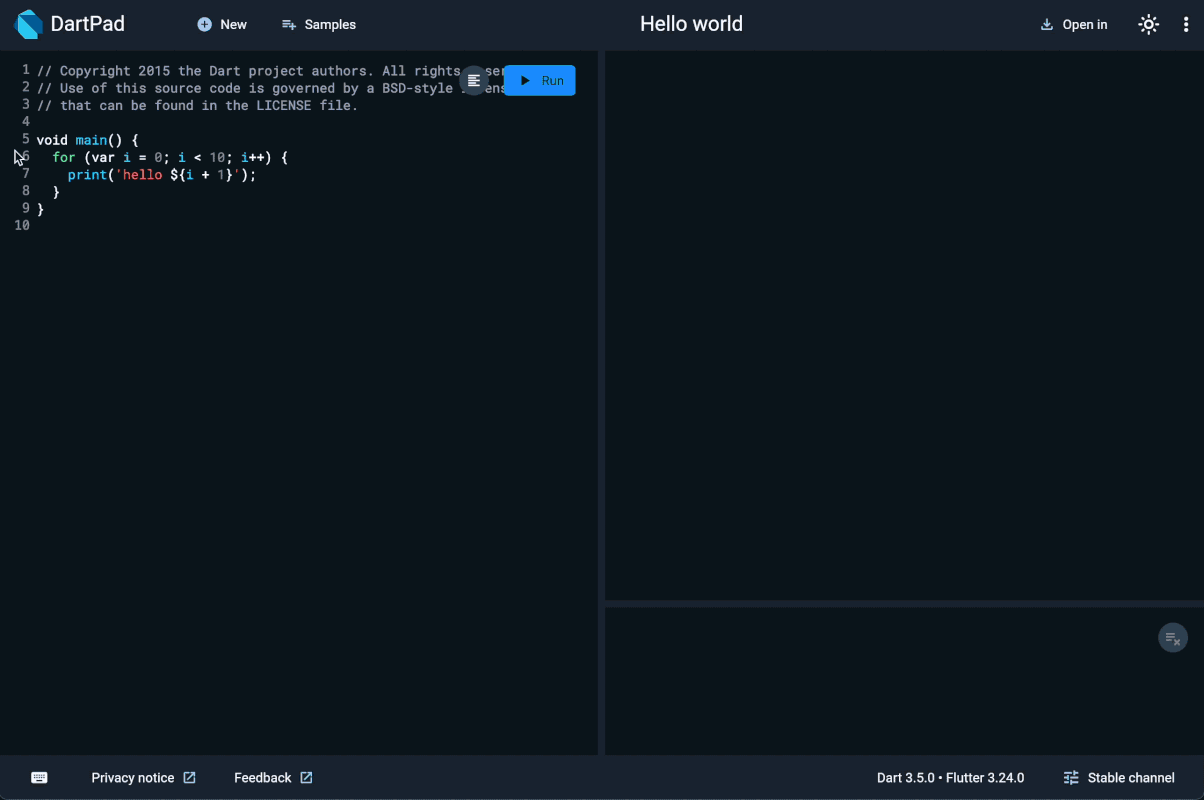Click the external-link icon next to Privacy notice

[x=189, y=777]
